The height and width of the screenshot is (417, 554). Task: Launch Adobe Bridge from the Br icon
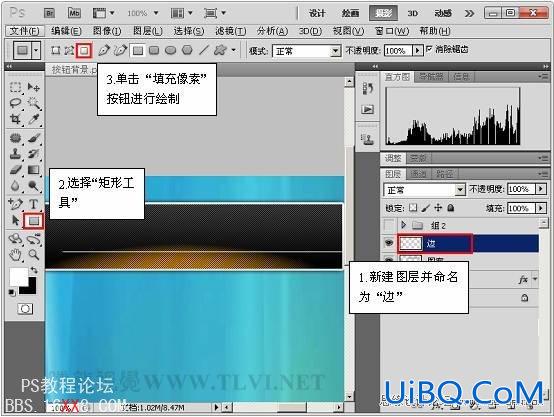[x=49, y=13]
